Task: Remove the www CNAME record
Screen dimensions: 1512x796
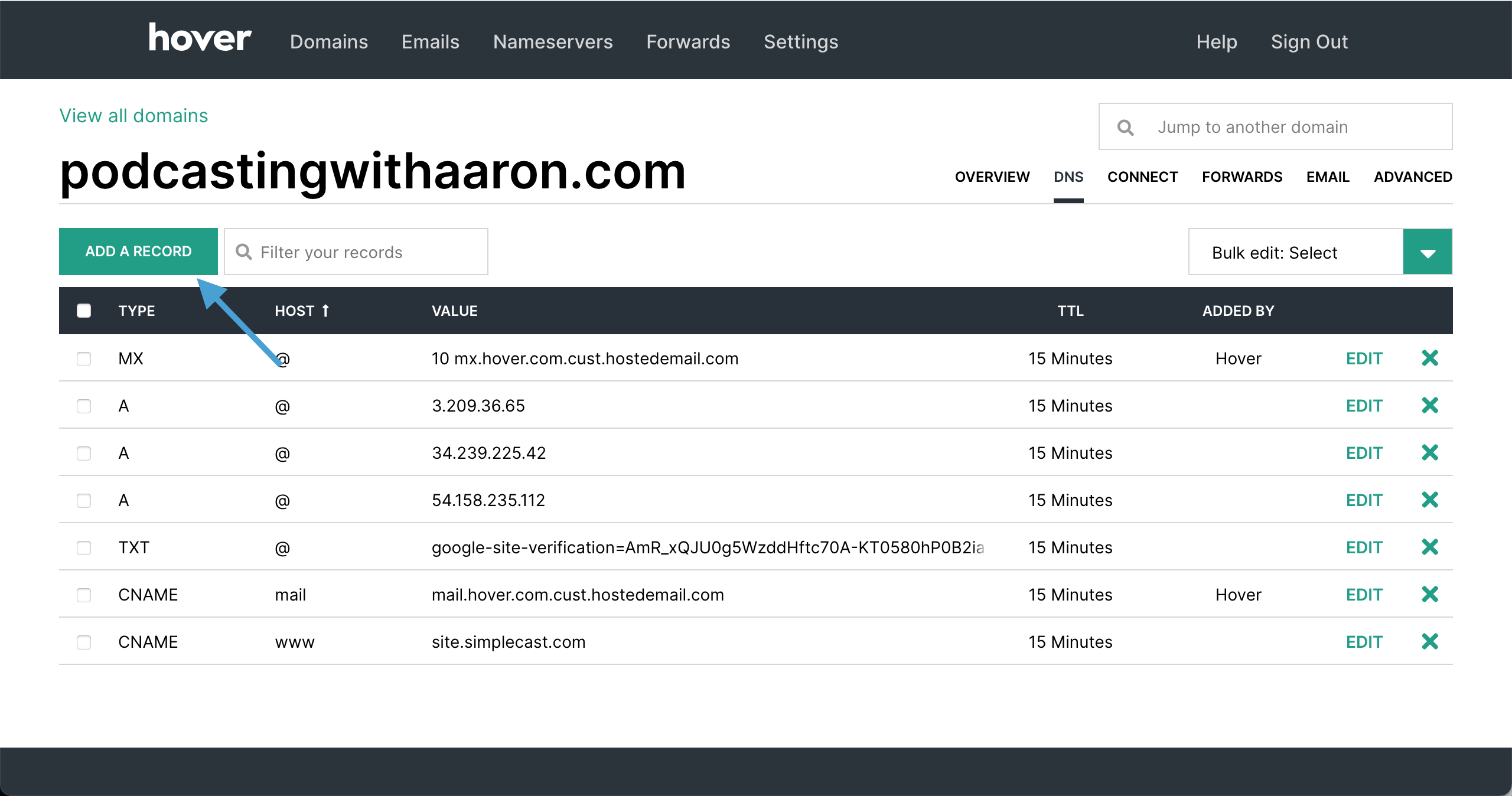Action: [x=1429, y=641]
